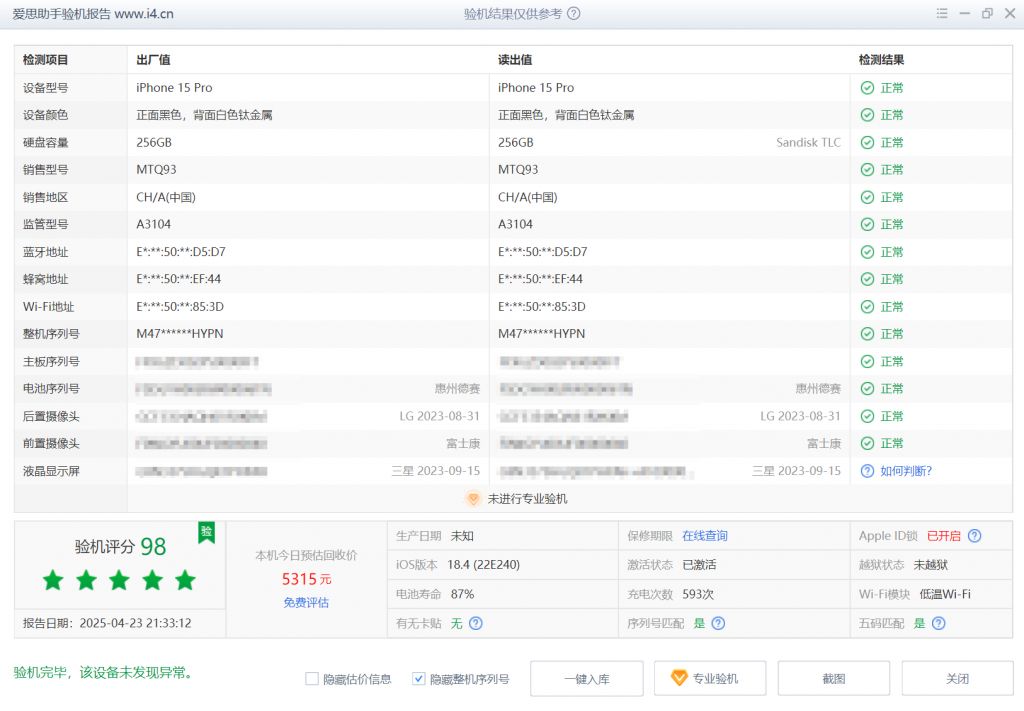Click the 截图 screenshot button
The image size is (1024, 711).
(833, 678)
